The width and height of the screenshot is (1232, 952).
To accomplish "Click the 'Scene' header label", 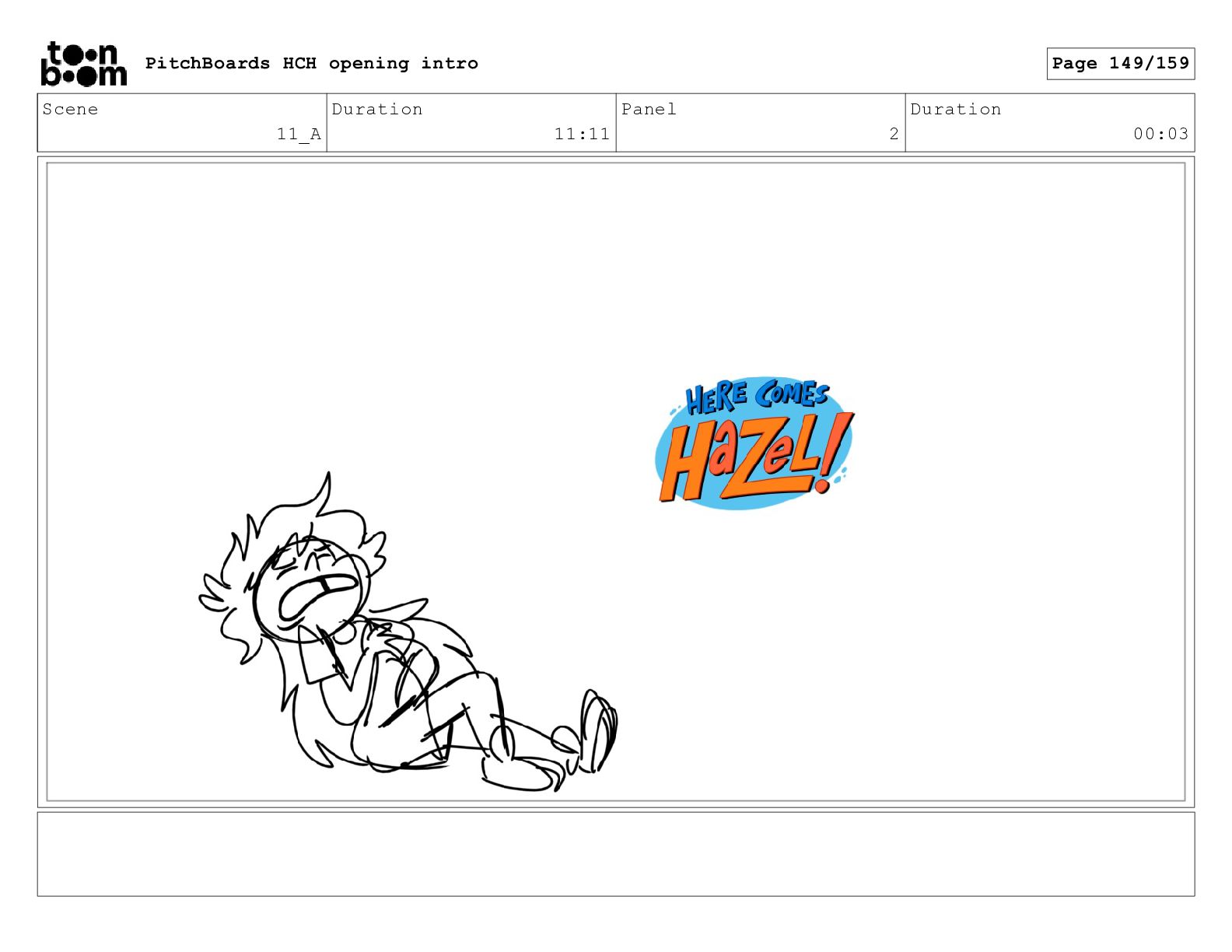I will [71, 110].
